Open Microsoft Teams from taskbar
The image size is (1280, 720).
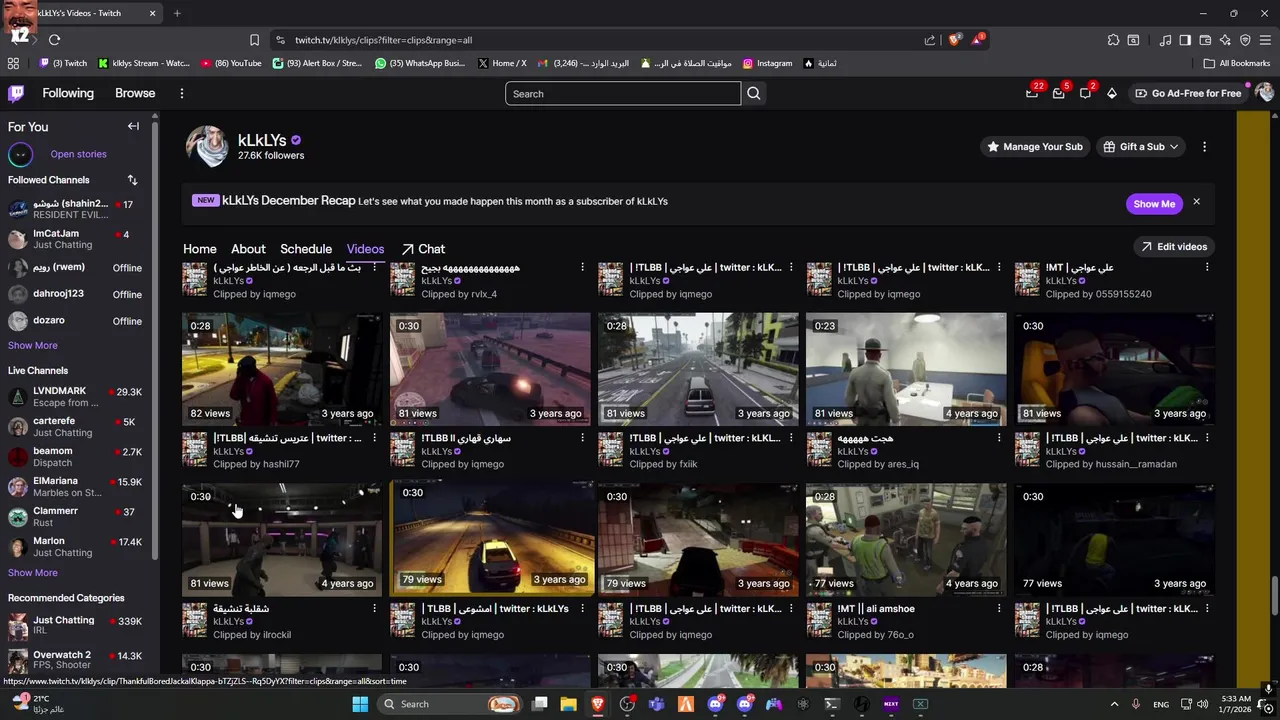tap(657, 704)
